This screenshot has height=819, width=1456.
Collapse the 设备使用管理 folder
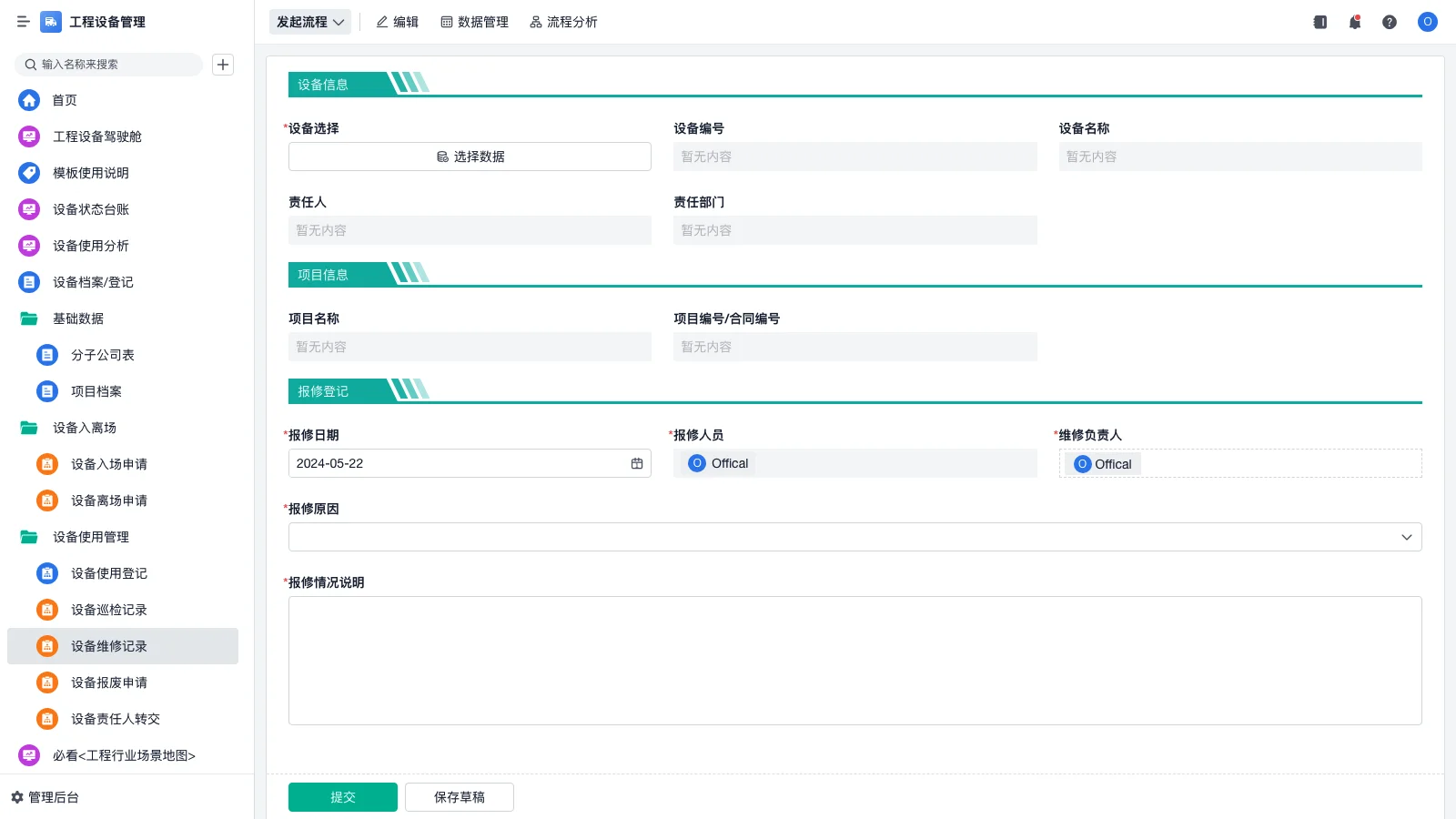(x=29, y=537)
